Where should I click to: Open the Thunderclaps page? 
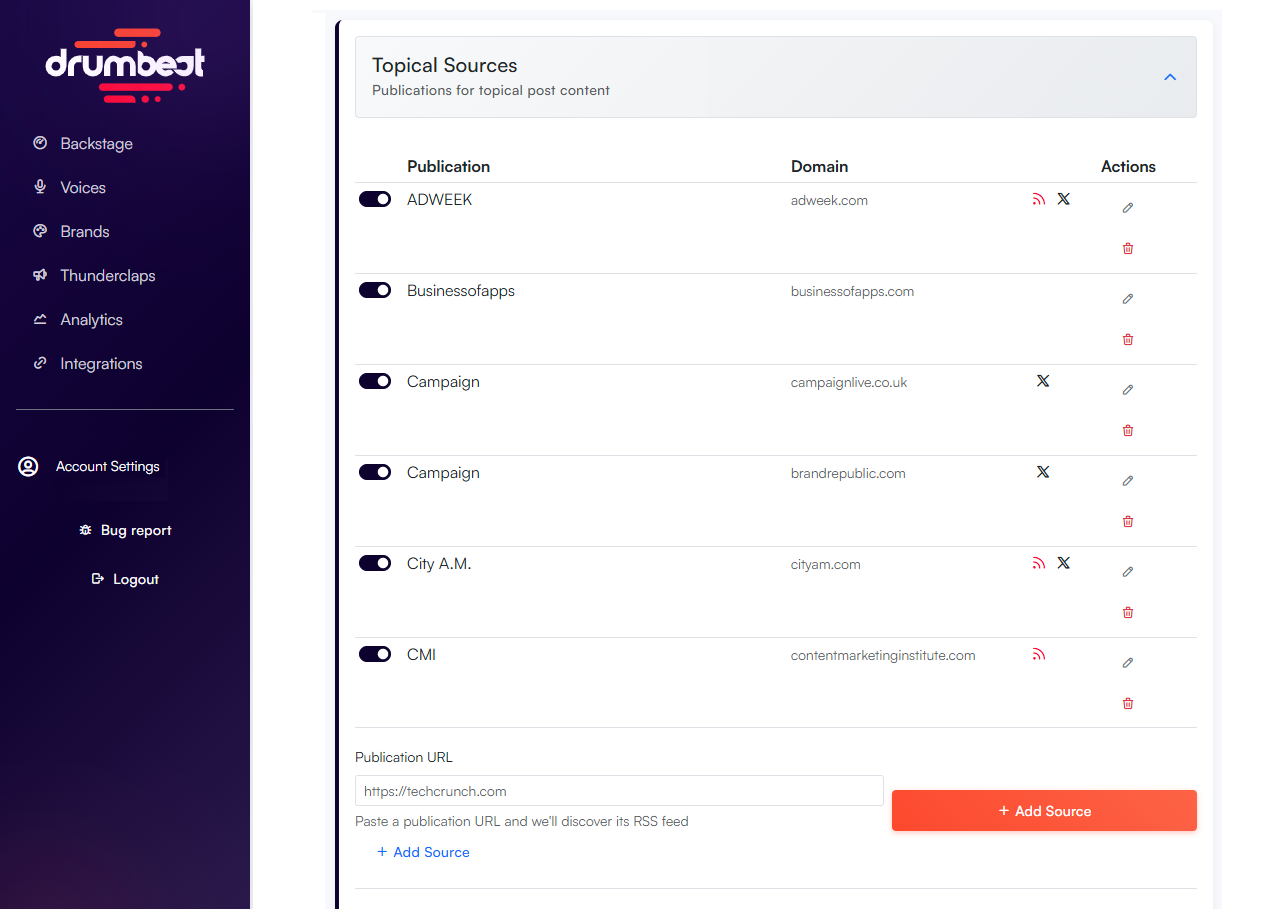point(107,276)
